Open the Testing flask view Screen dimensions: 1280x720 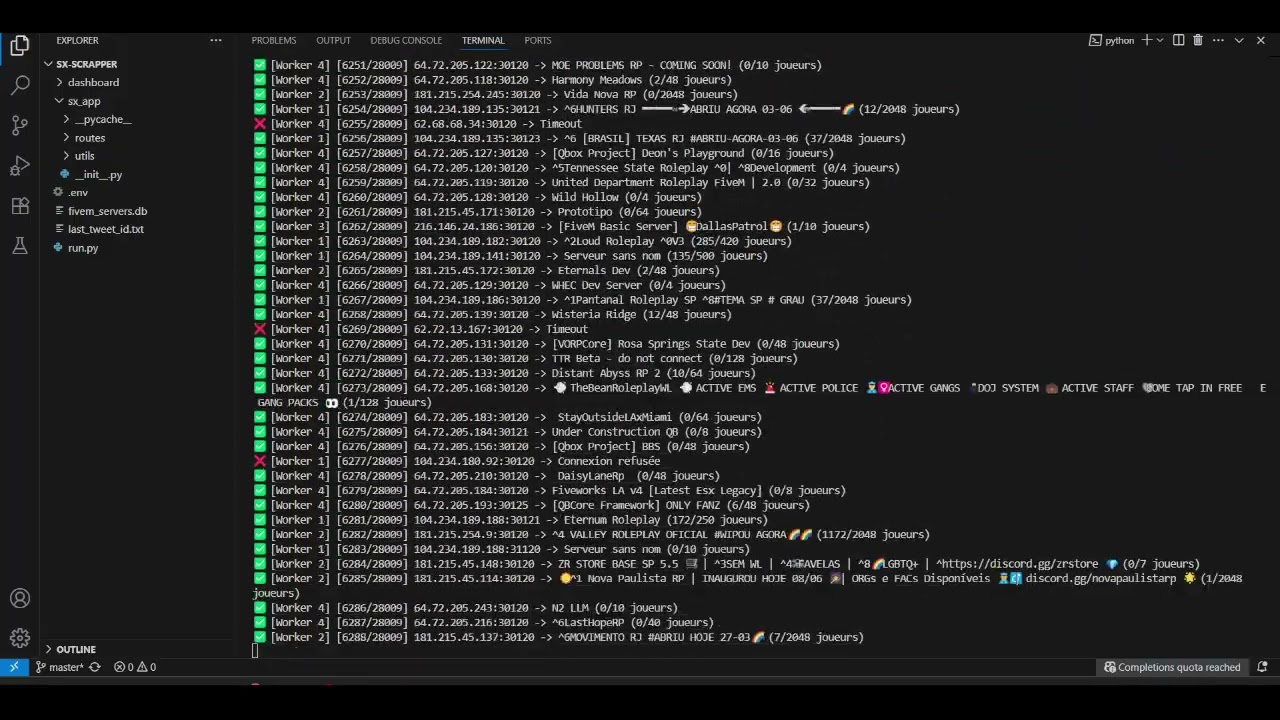coord(20,245)
